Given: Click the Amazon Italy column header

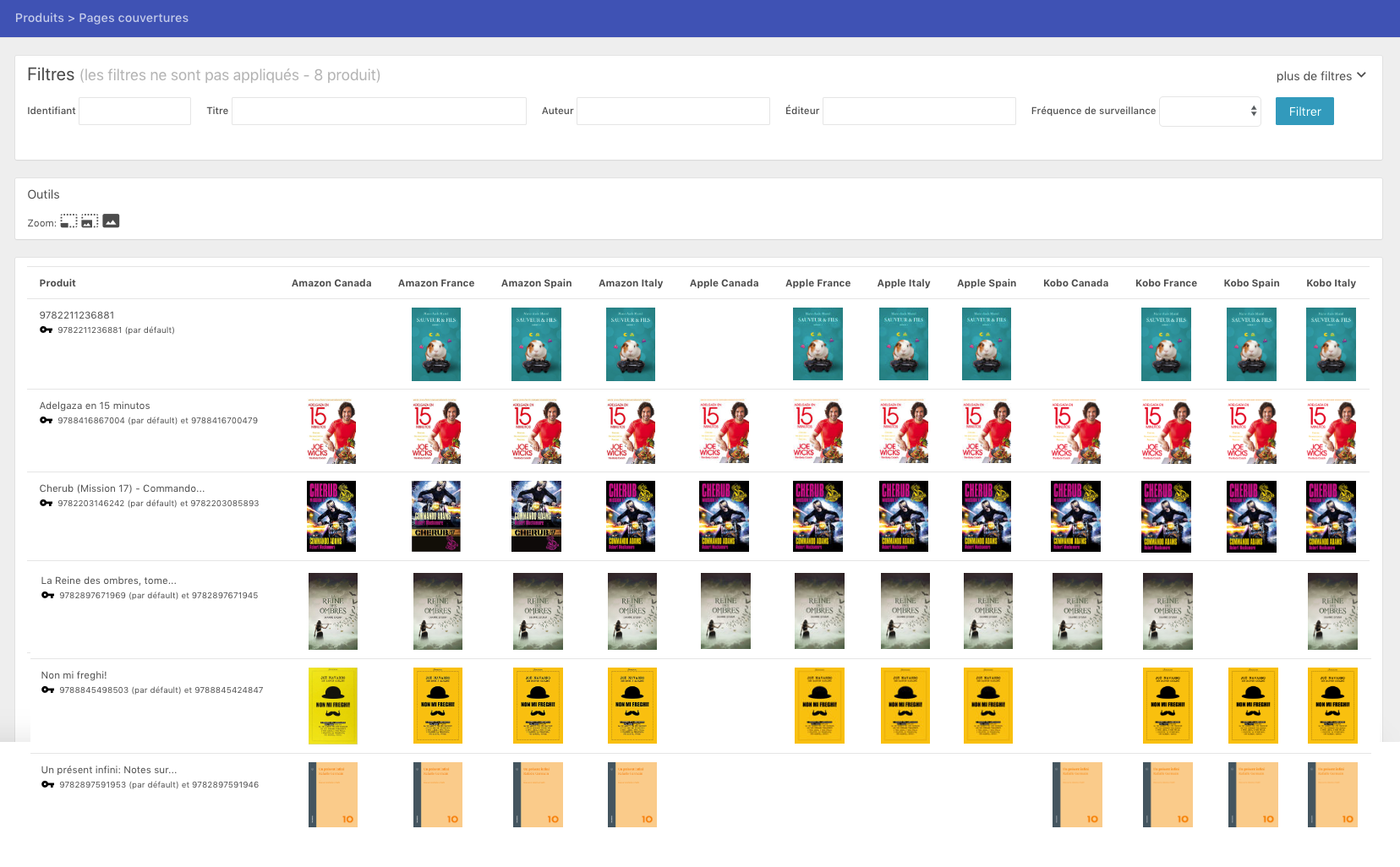Looking at the screenshot, I should [x=631, y=283].
